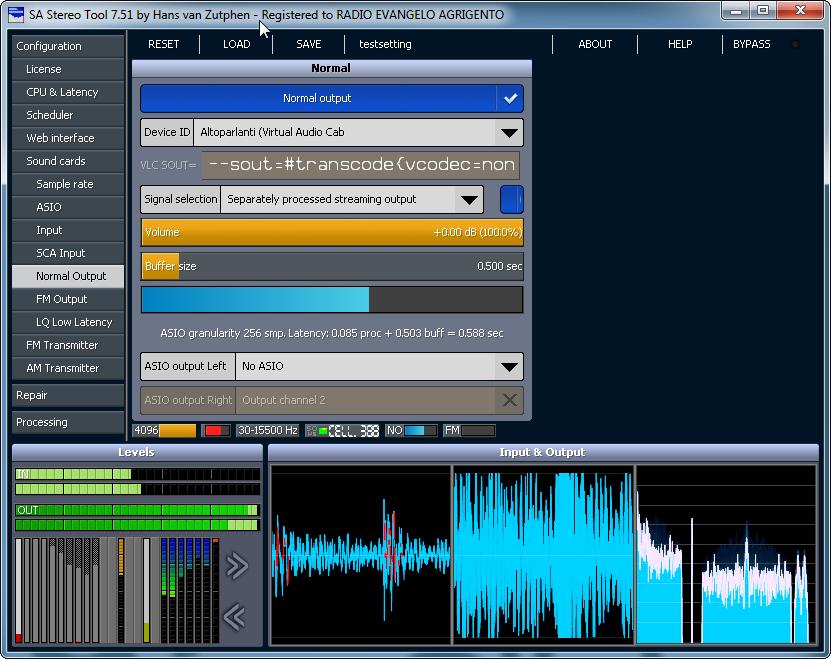Click the output waveform display

coord(543,555)
